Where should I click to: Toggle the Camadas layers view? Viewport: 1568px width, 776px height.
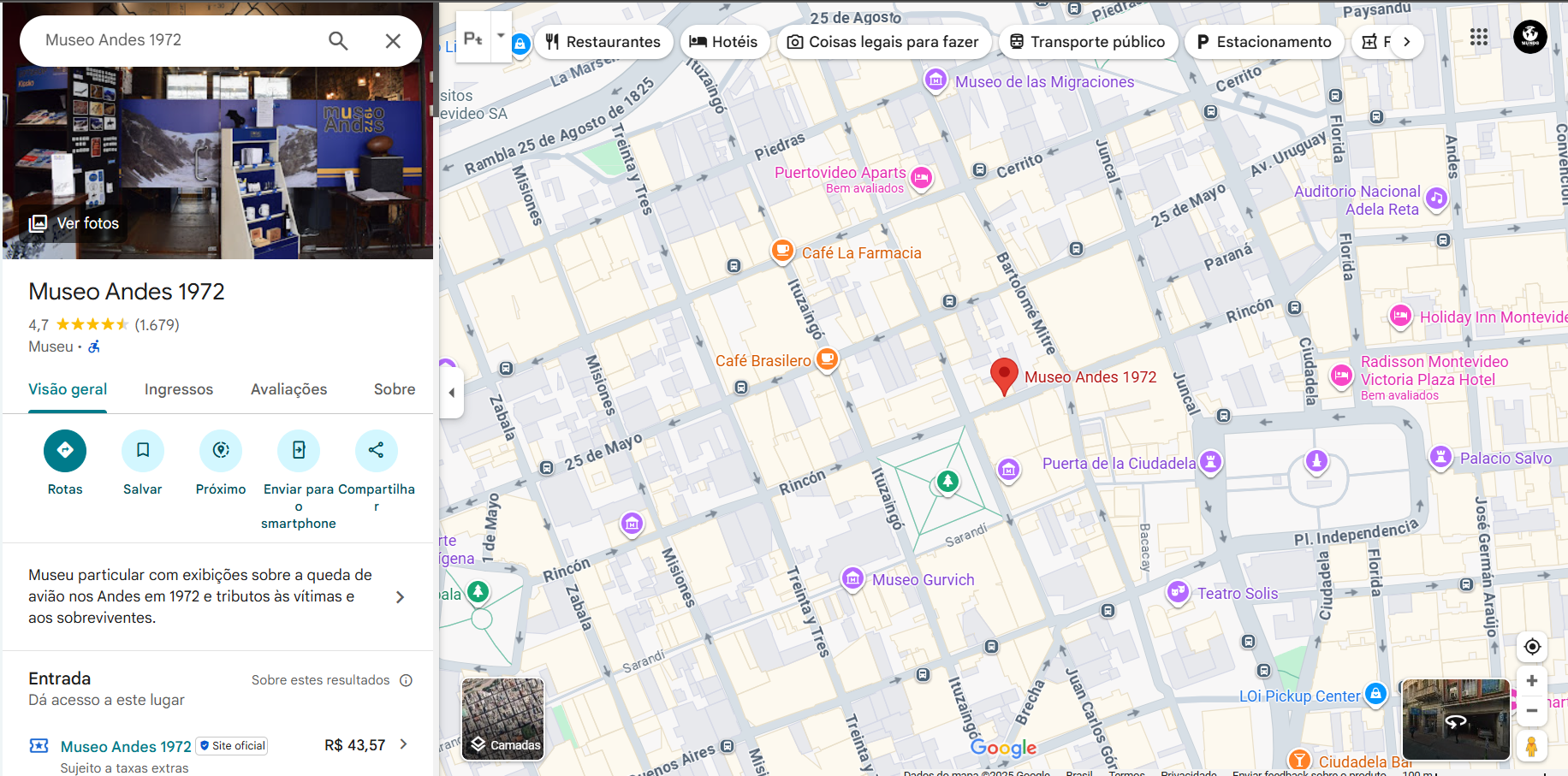tap(503, 719)
